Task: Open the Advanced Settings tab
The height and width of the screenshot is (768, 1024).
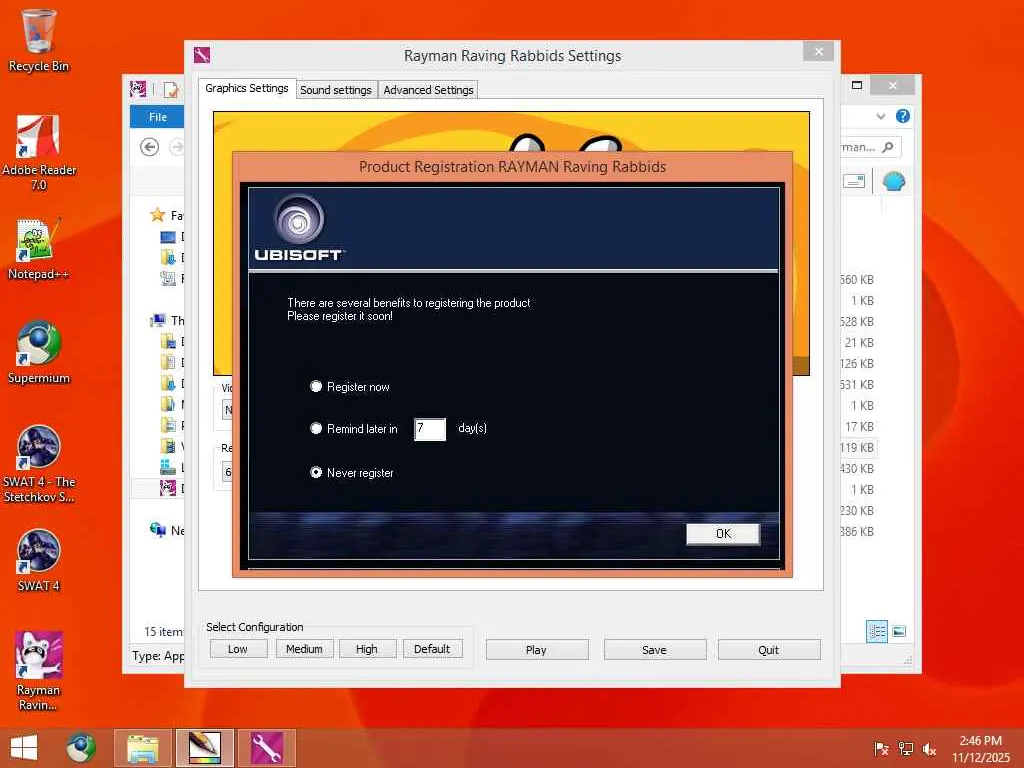Action: click(428, 90)
